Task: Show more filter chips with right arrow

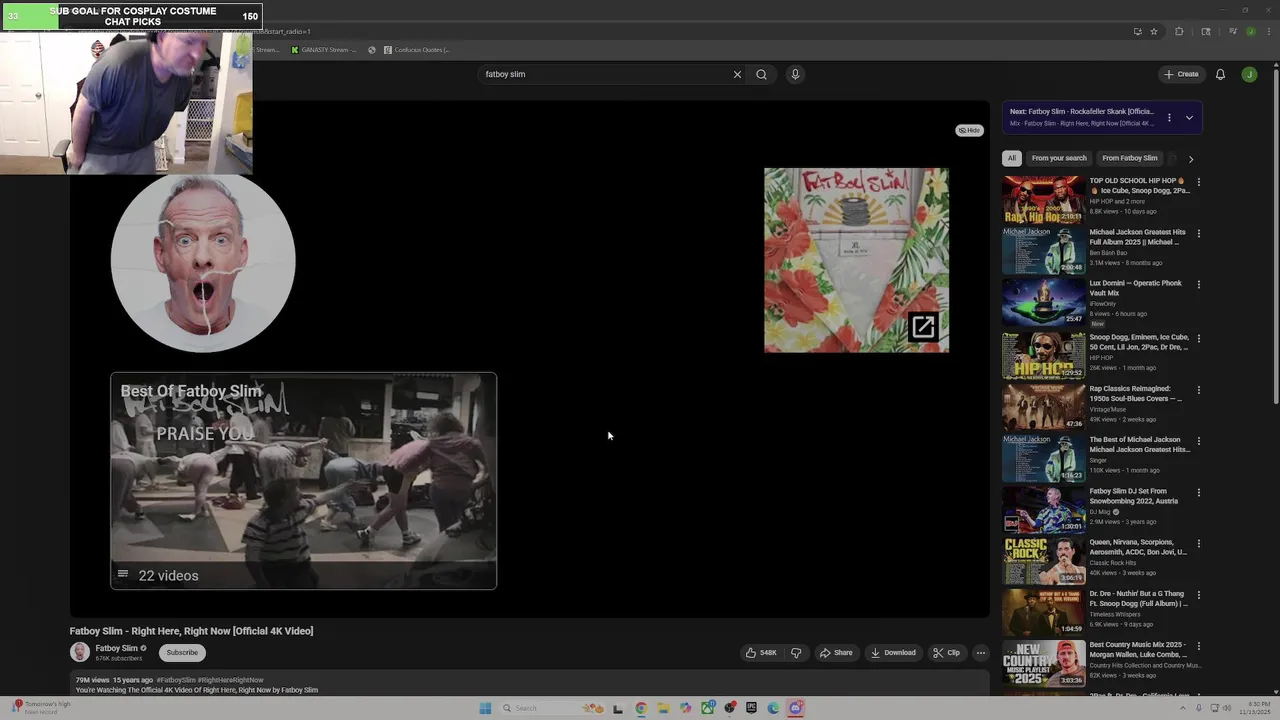Action: pos(1190,159)
